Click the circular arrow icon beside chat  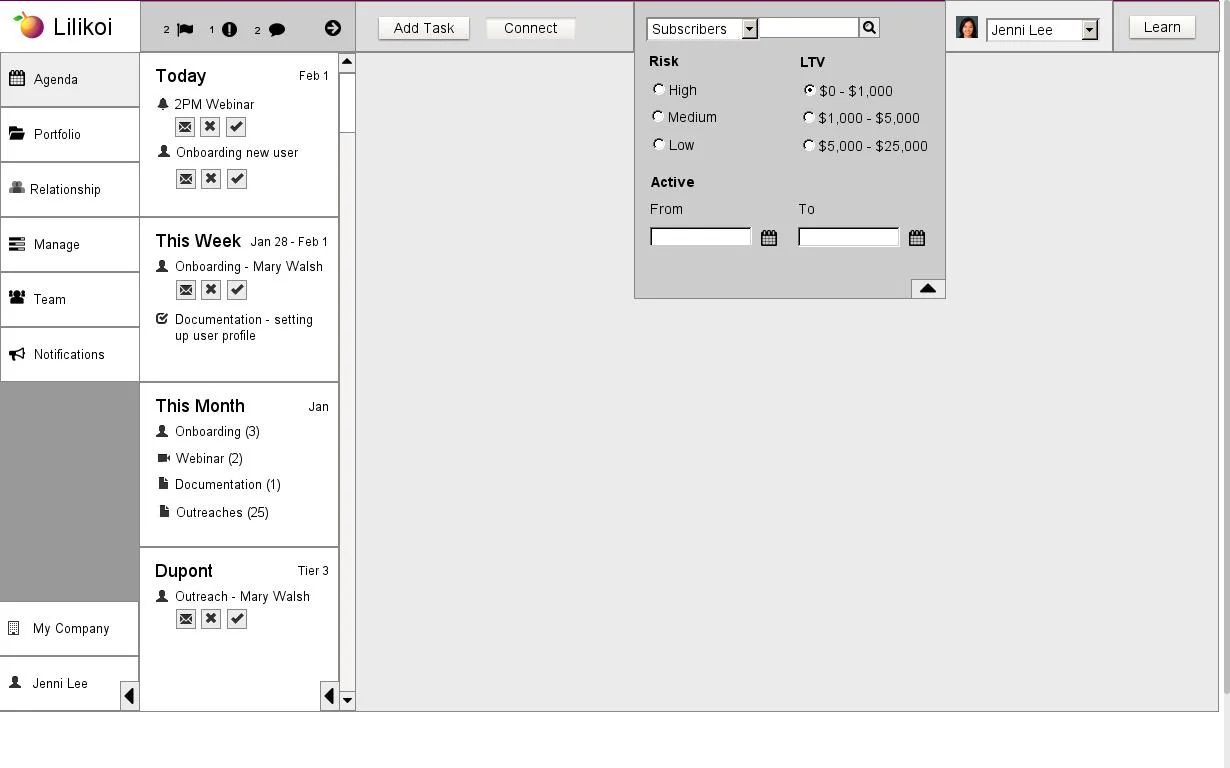pyautogui.click(x=333, y=28)
